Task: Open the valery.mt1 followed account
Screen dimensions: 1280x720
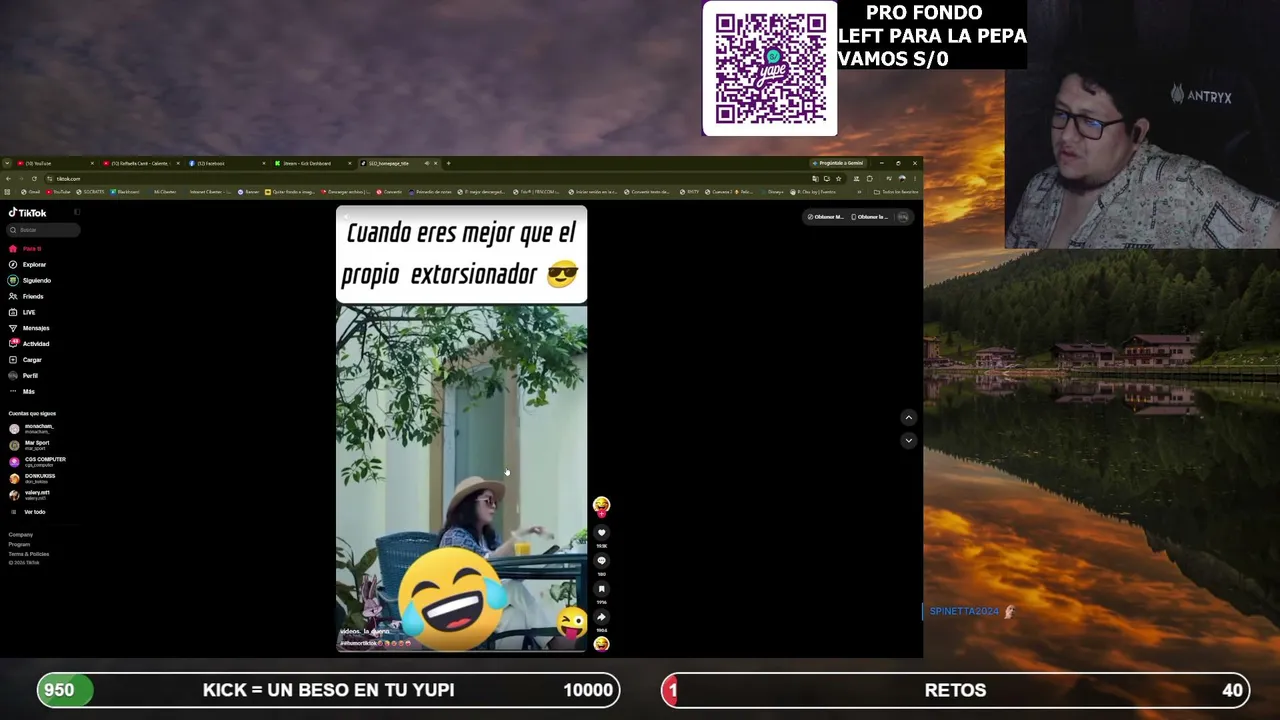Action: 30,494
